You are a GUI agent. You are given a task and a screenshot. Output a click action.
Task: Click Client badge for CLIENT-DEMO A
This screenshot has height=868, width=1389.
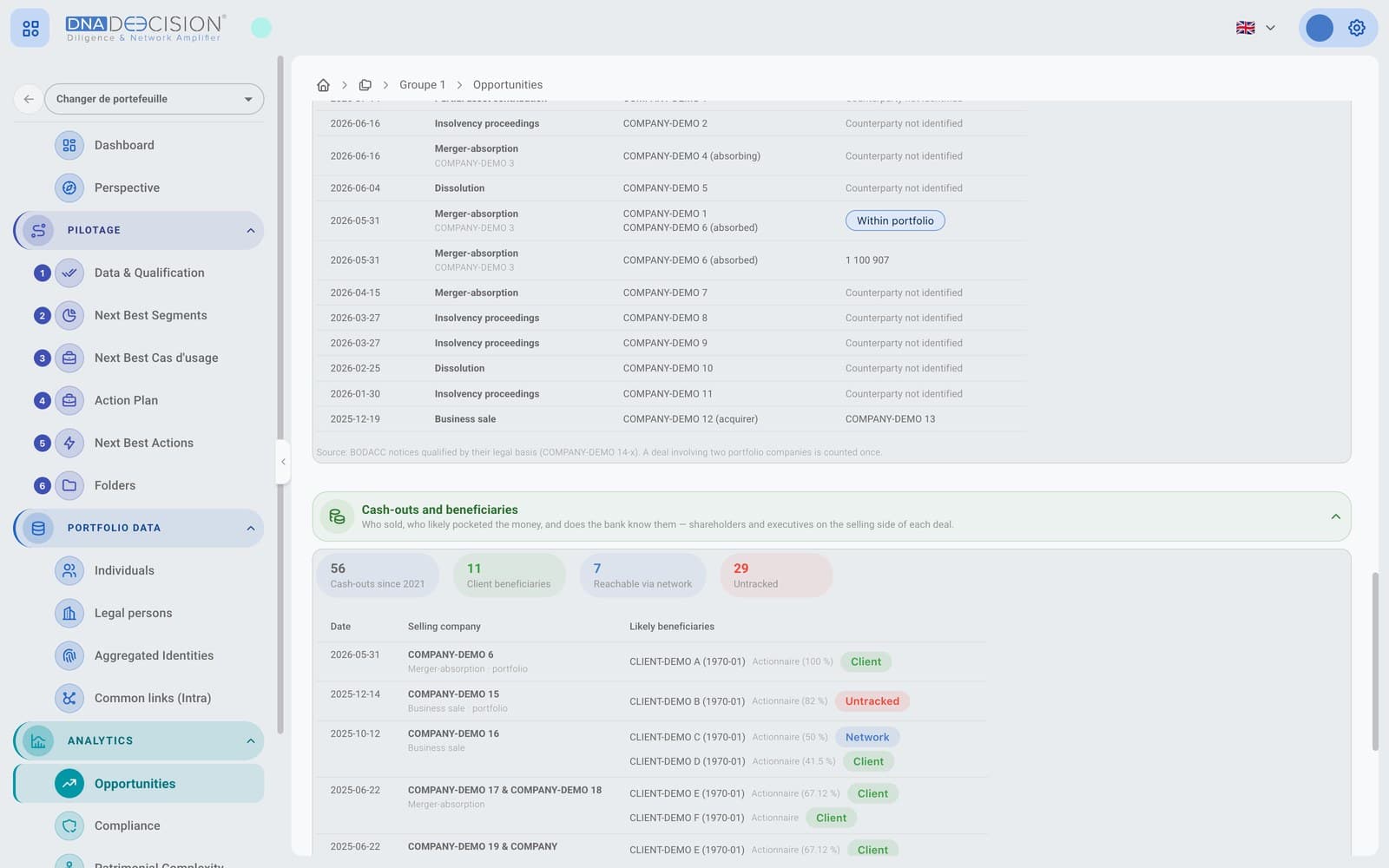pos(866,661)
